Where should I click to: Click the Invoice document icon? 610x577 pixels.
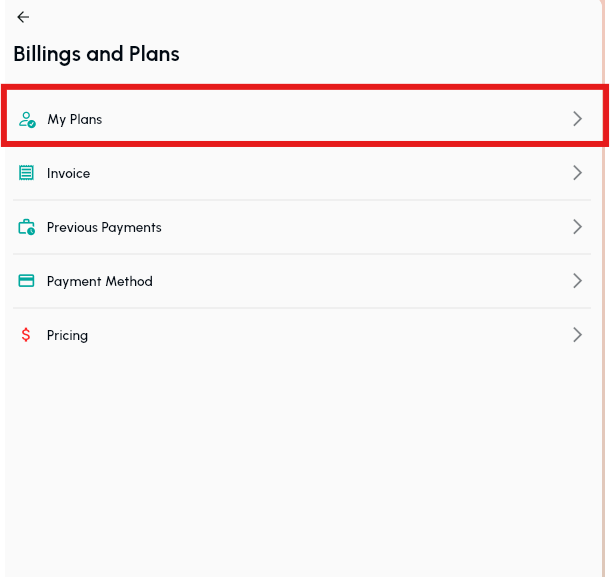(26, 173)
